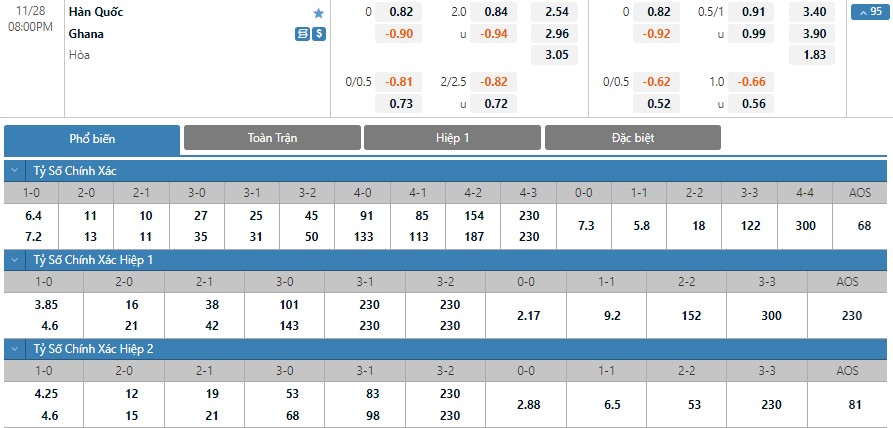Click the favorite star icon for Hàn Quốc
The height and width of the screenshot is (428, 893).
319,13
